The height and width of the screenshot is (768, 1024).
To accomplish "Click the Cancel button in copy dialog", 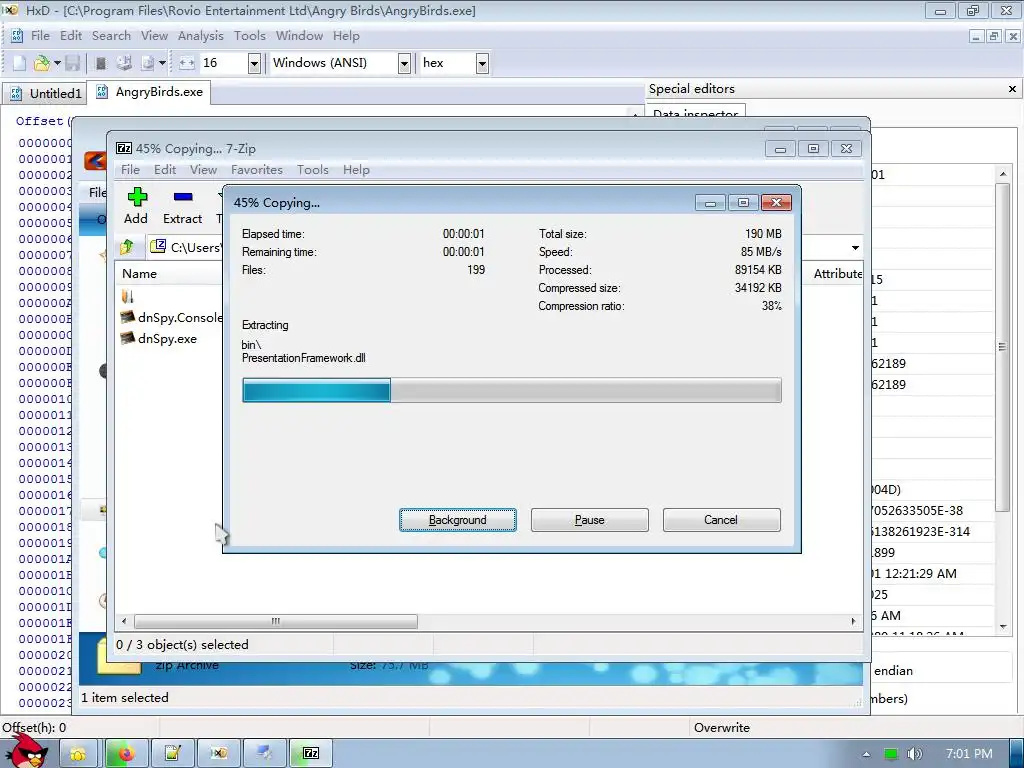I will coord(721,520).
